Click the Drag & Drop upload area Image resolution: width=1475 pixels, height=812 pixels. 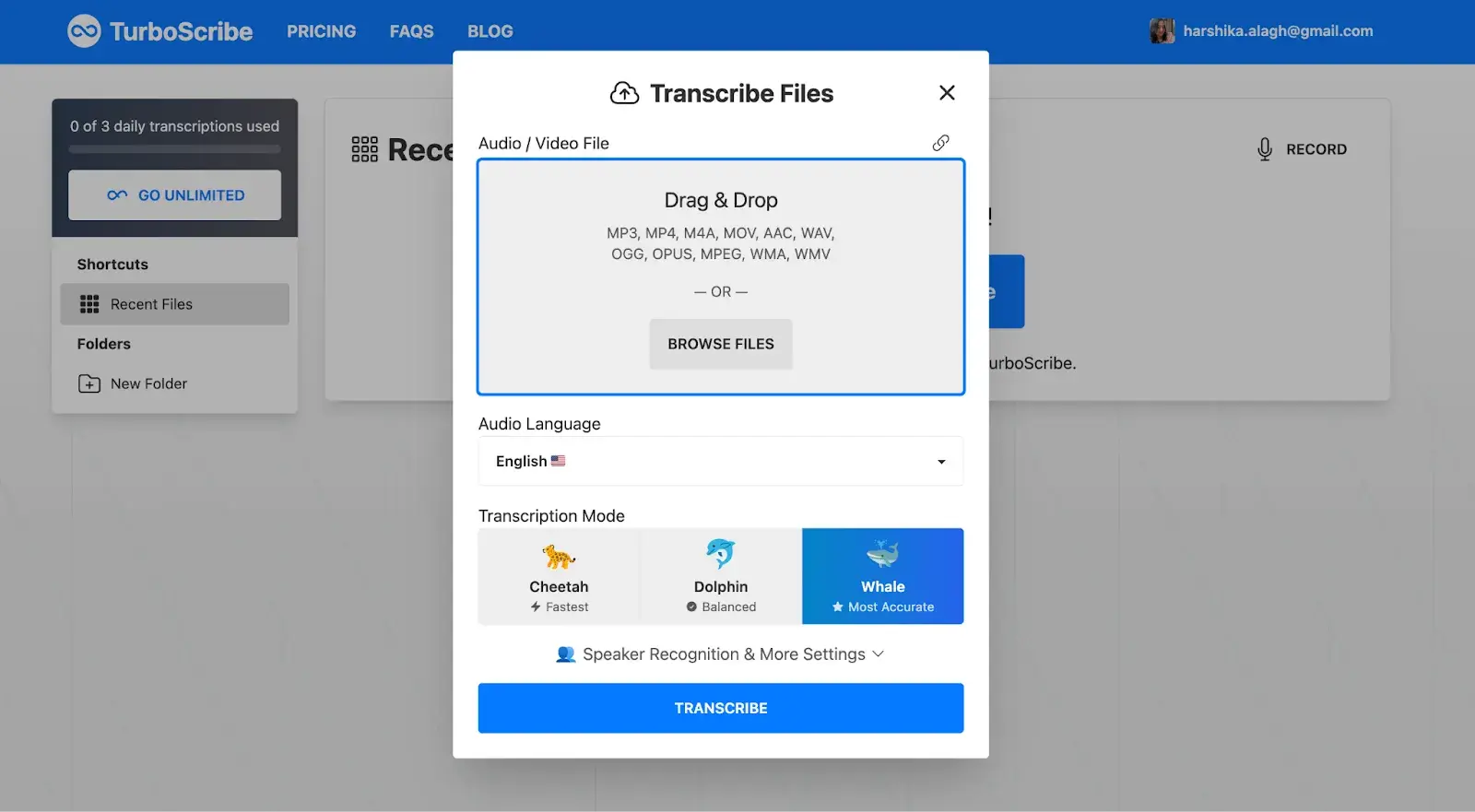pos(721,277)
